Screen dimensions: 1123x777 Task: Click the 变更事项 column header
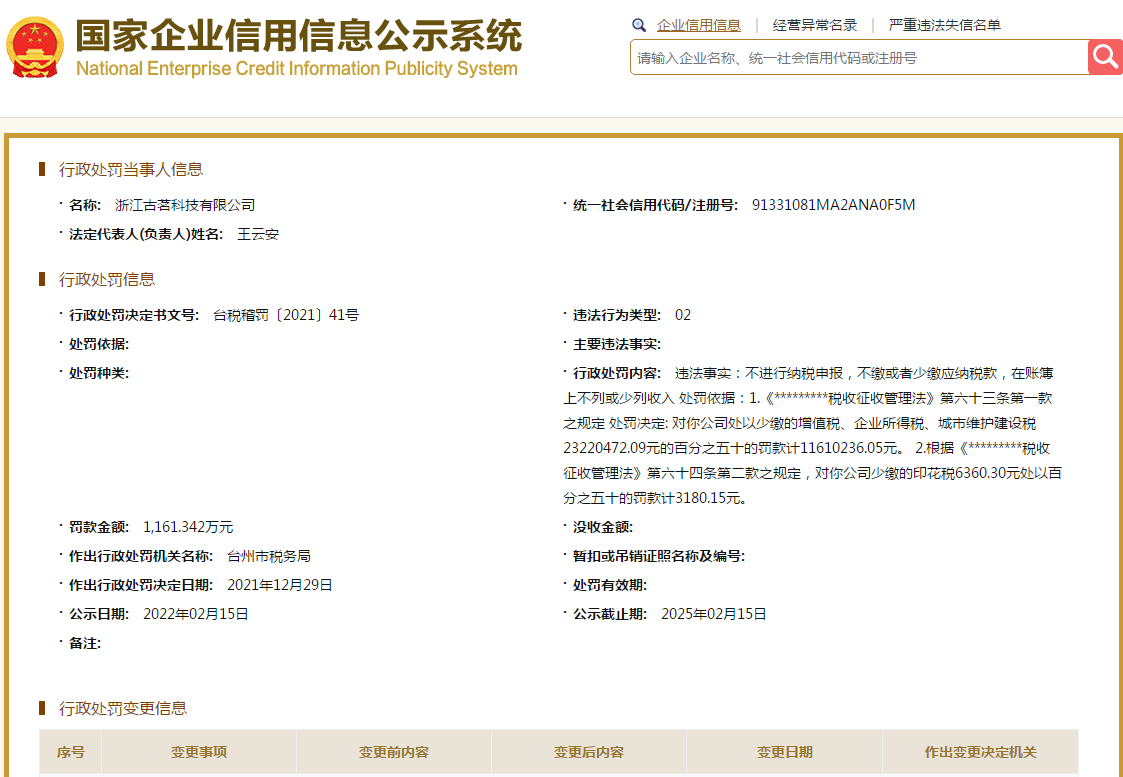[x=200, y=752]
